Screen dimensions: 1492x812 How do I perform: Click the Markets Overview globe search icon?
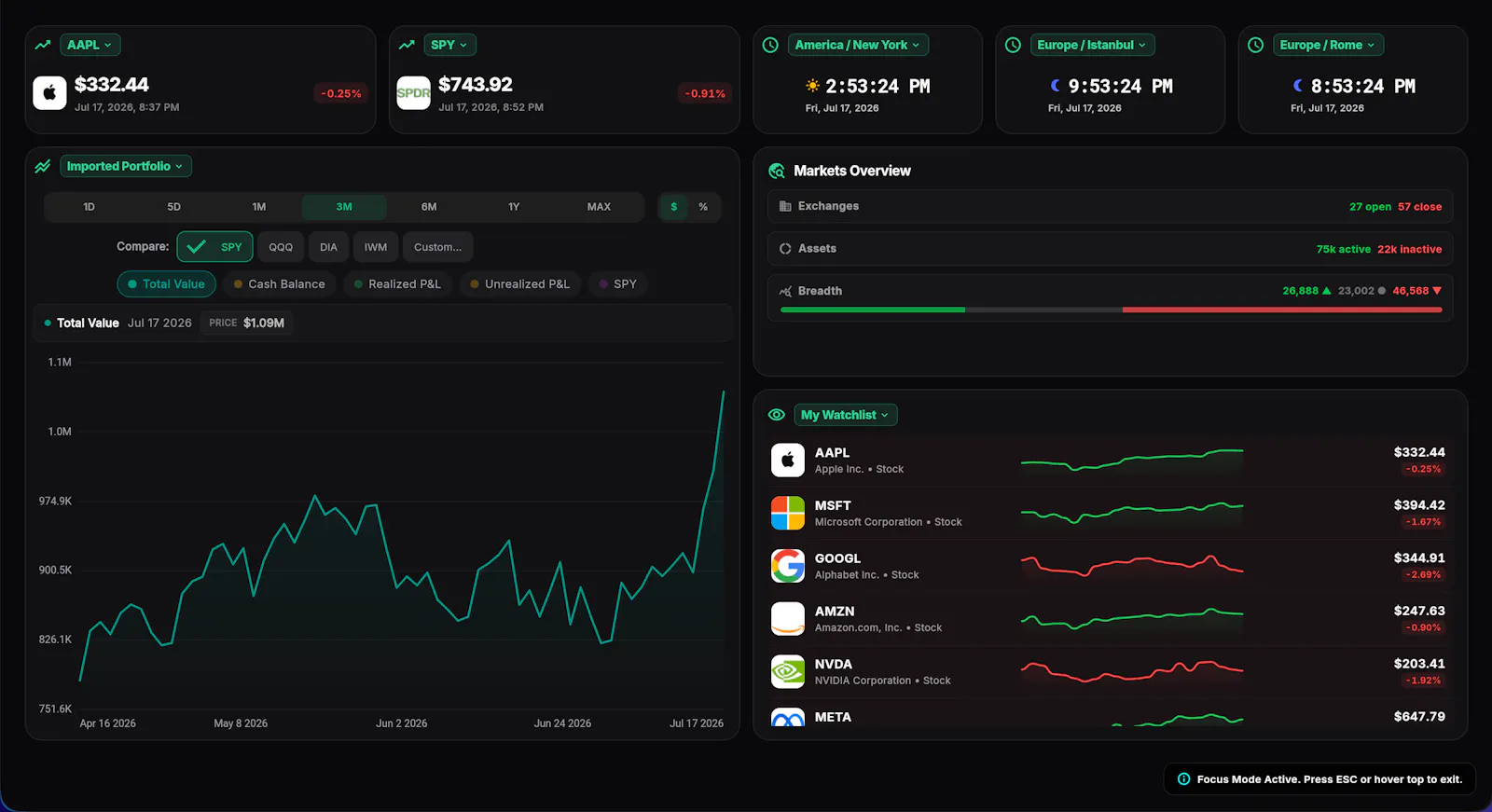[776, 171]
